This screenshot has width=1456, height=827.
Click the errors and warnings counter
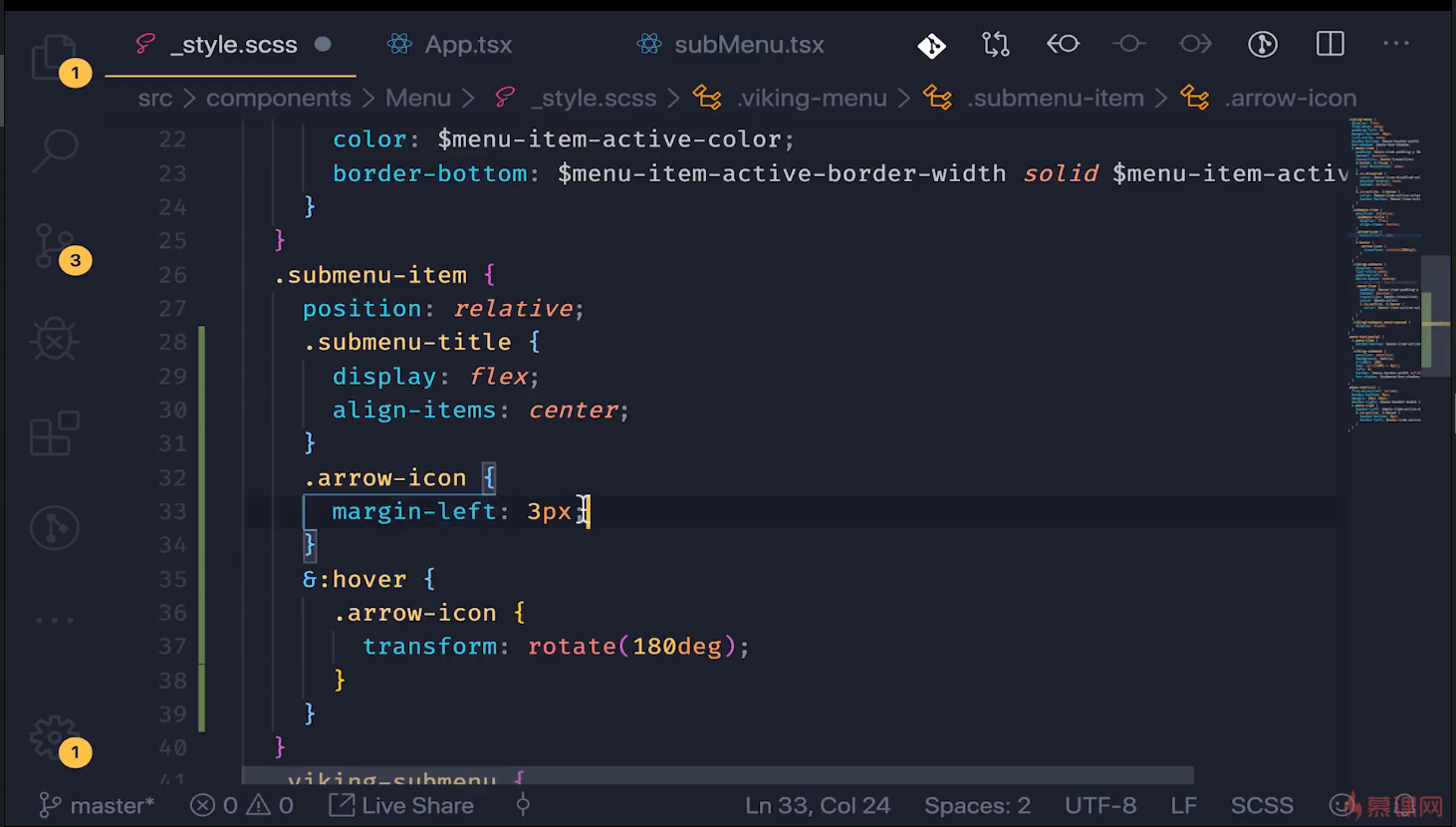(x=242, y=805)
